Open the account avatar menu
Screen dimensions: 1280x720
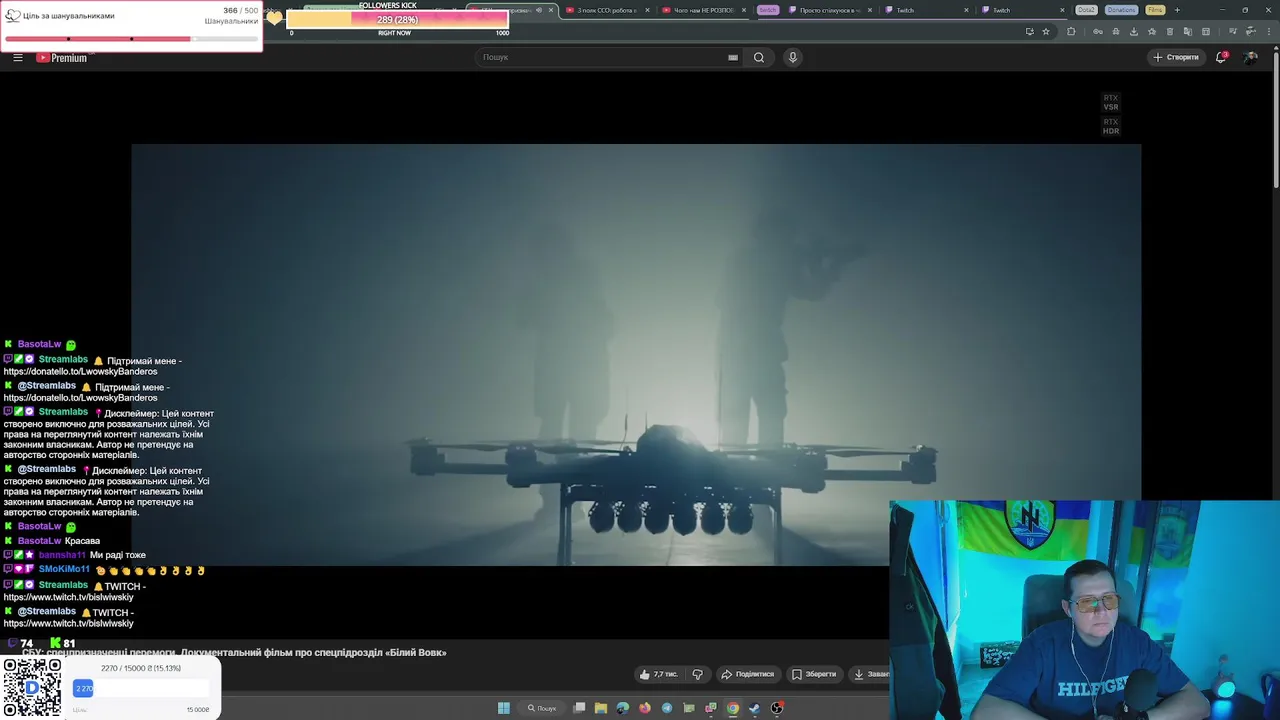tap(1251, 57)
